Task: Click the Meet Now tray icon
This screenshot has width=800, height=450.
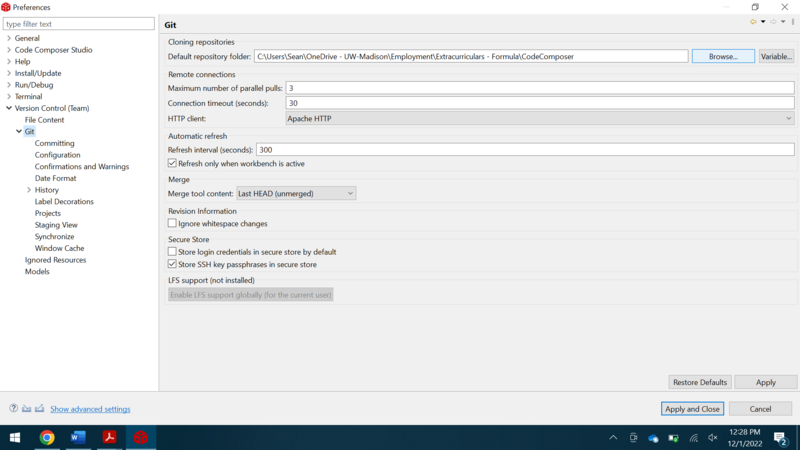Action: coord(633,438)
